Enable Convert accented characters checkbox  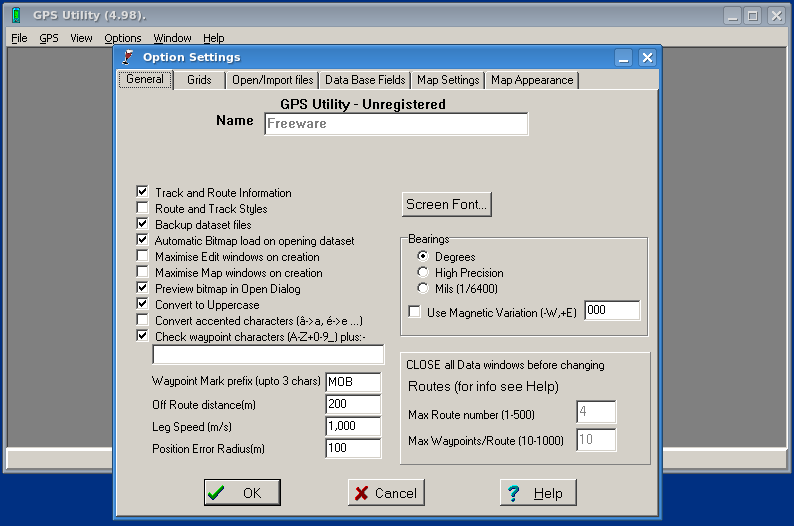[142, 320]
